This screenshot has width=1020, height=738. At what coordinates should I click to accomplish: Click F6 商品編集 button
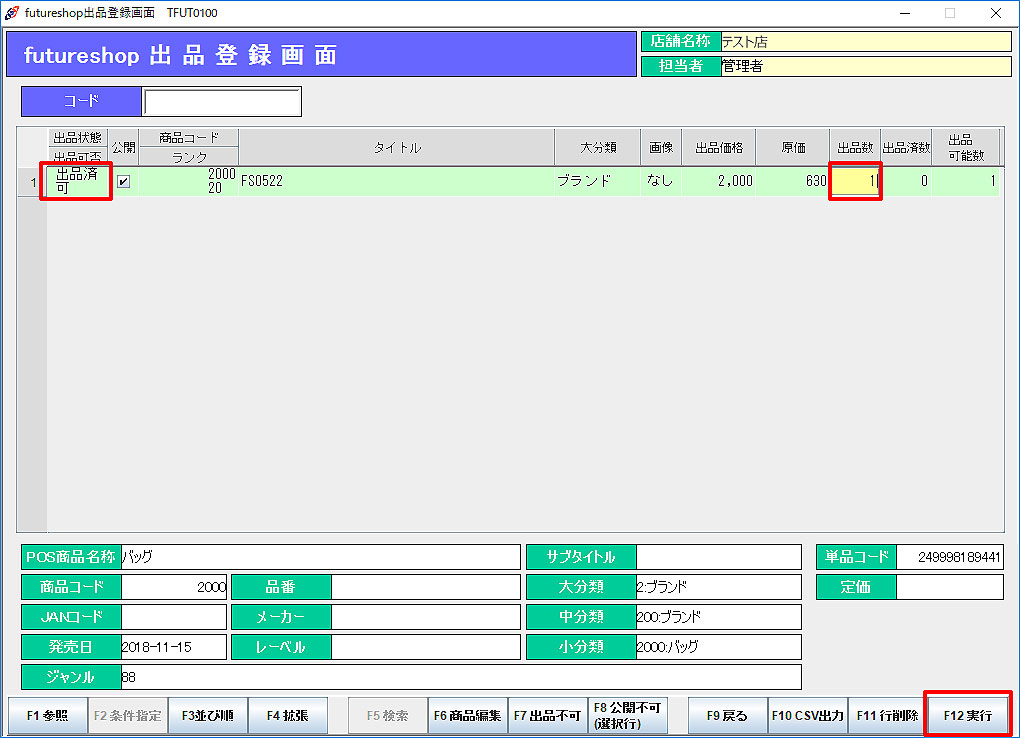467,716
